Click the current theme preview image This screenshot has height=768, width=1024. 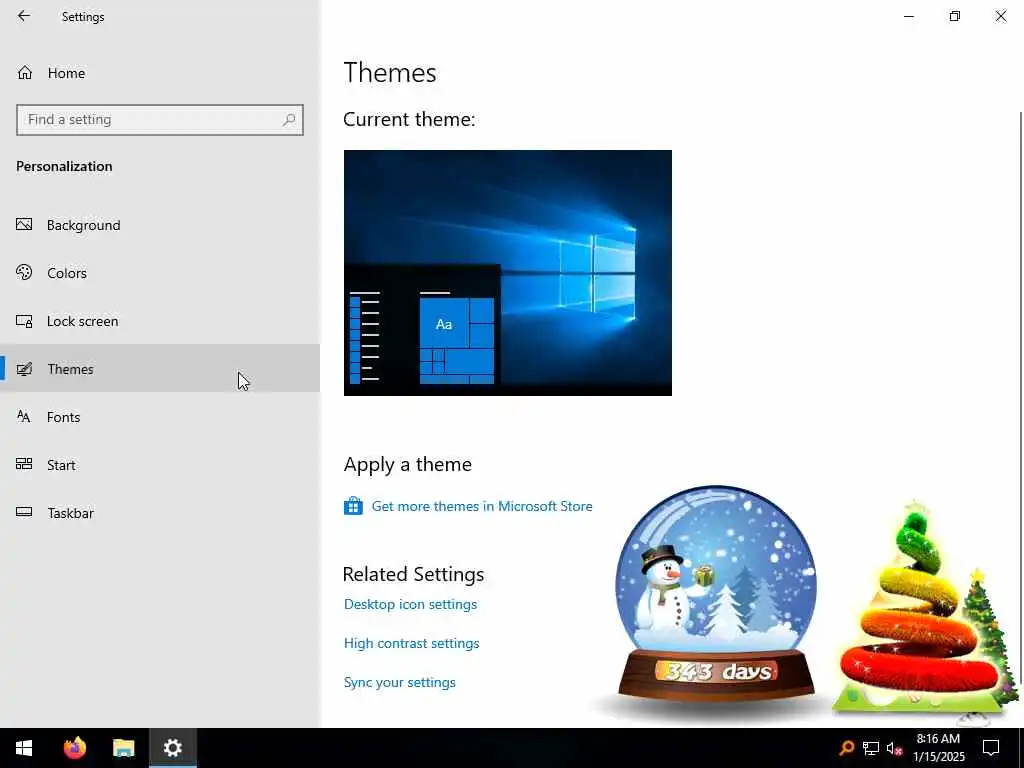[x=507, y=272]
